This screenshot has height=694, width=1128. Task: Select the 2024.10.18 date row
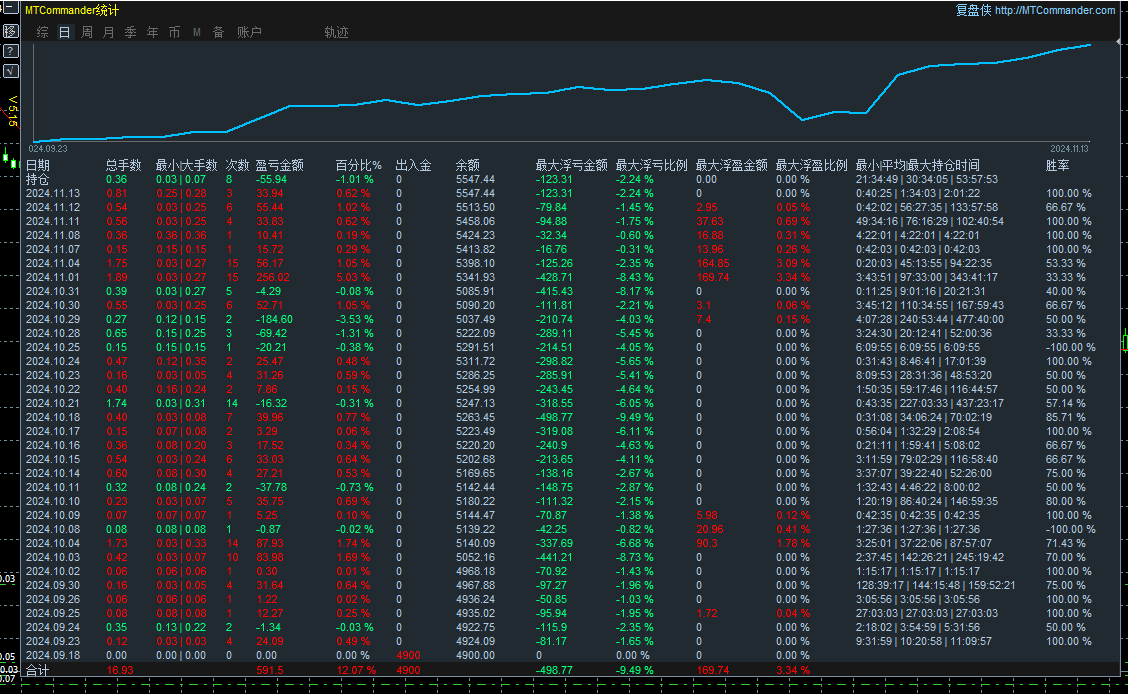point(53,417)
